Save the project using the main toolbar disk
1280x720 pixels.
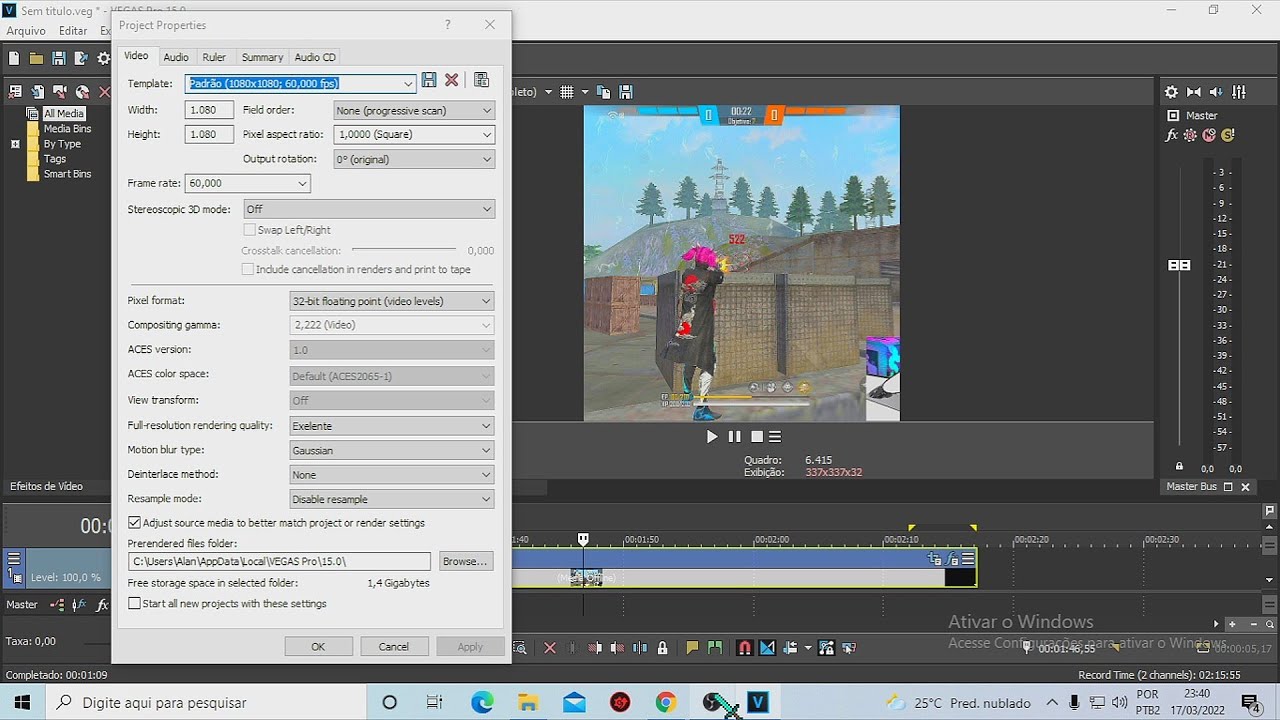point(58,59)
